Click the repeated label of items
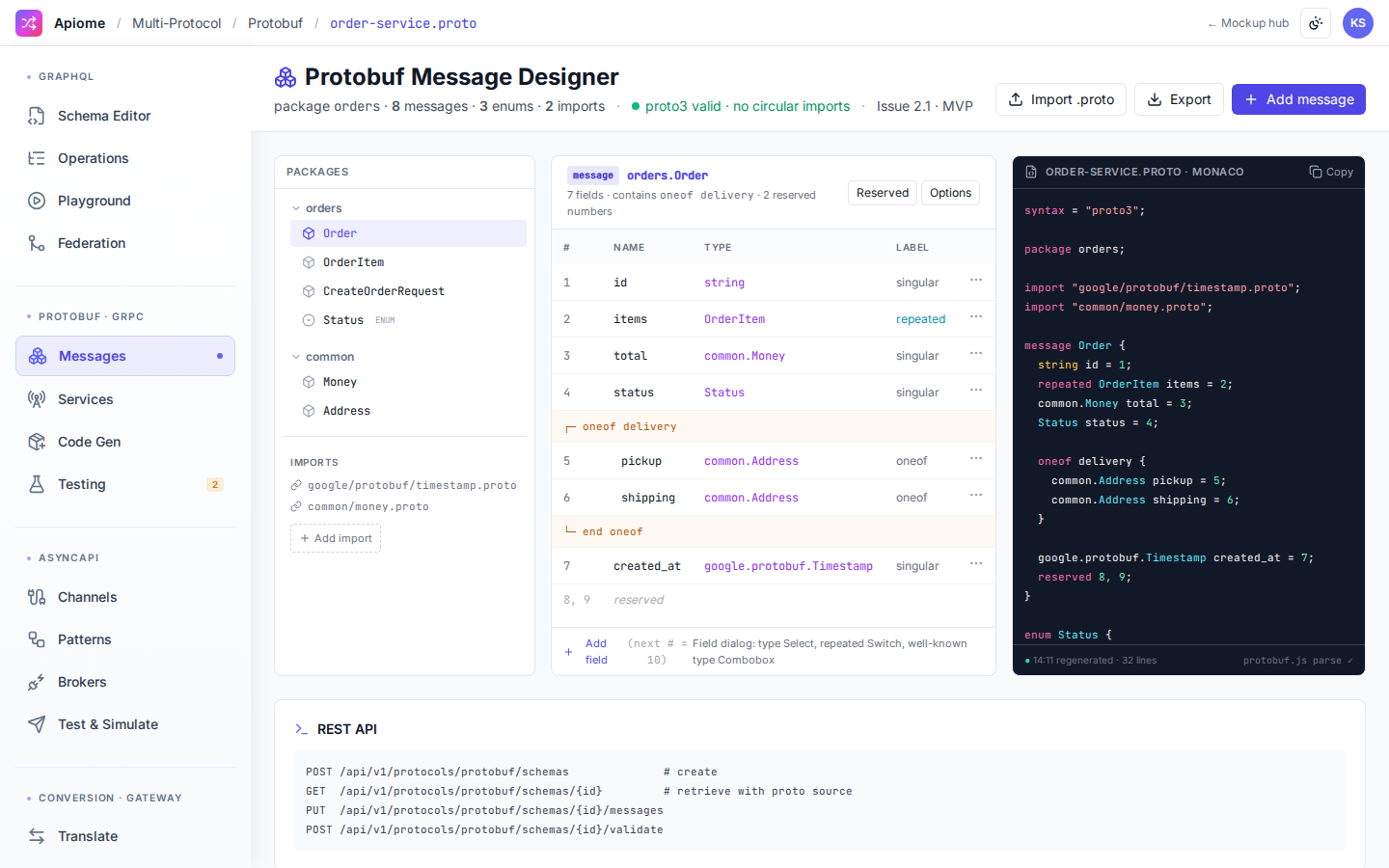The width and height of the screenshot is (1389, 868). (x=920, y=319)
